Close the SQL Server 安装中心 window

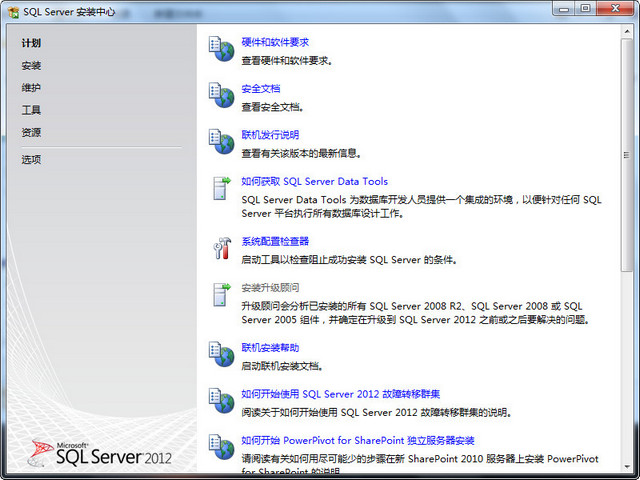point(616,9)
